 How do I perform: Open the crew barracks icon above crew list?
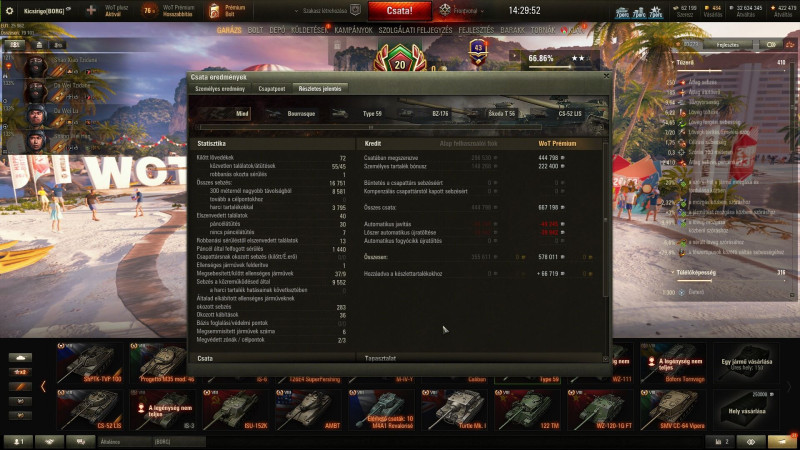pyautogui.click(x=39, y=45)
